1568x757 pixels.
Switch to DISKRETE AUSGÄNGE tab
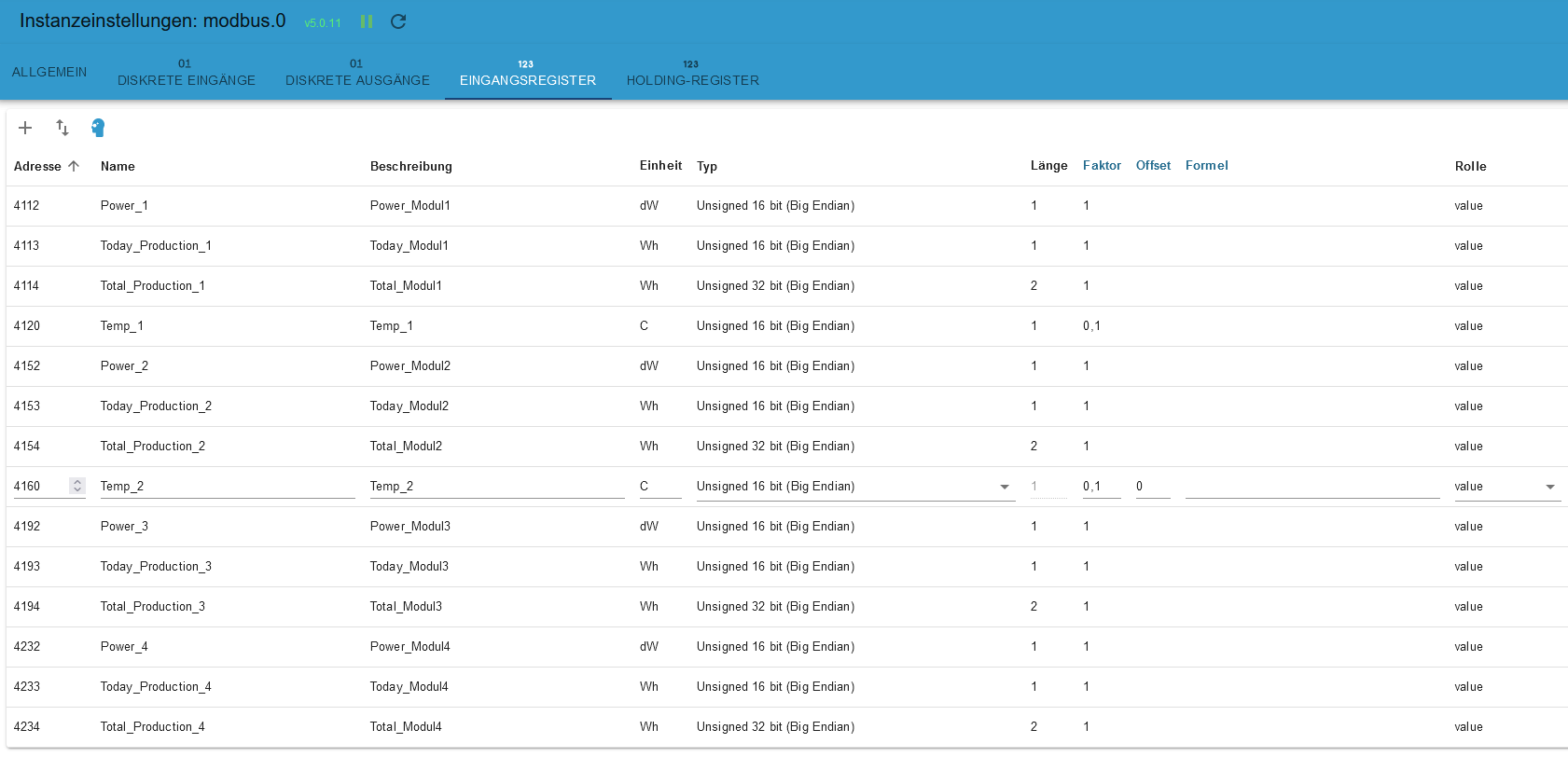357,72
